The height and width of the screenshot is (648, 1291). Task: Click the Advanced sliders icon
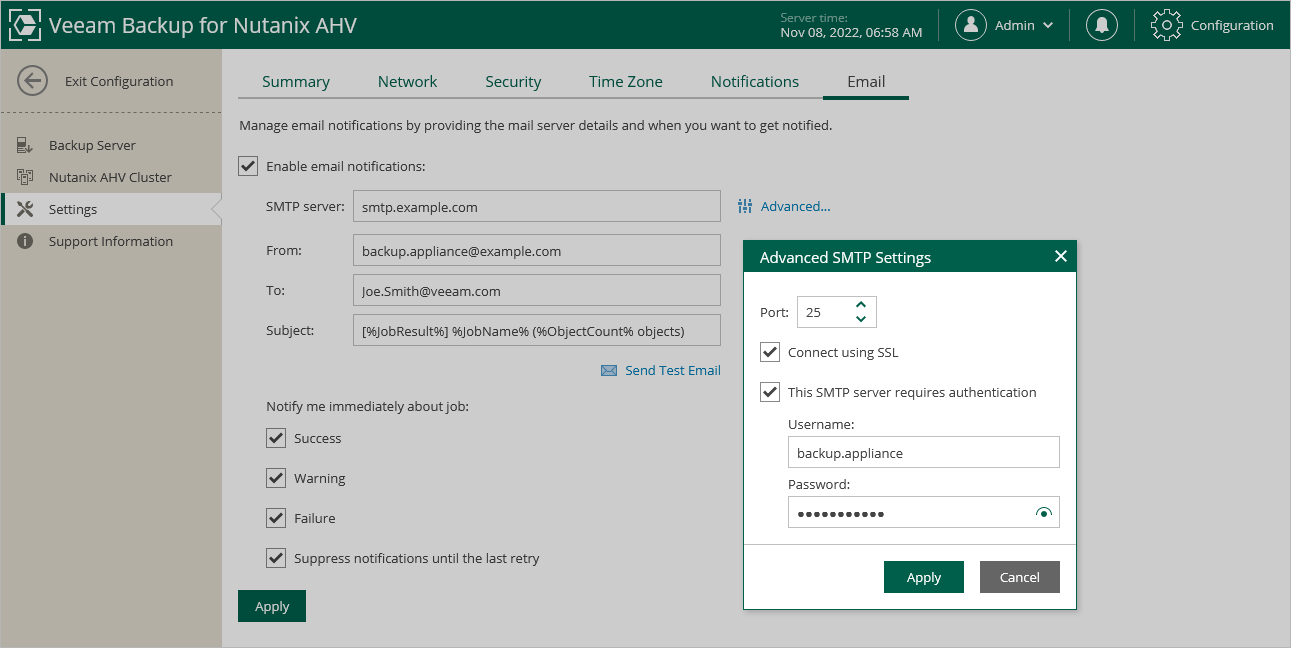pyautogui.click(x=745, y=206)
